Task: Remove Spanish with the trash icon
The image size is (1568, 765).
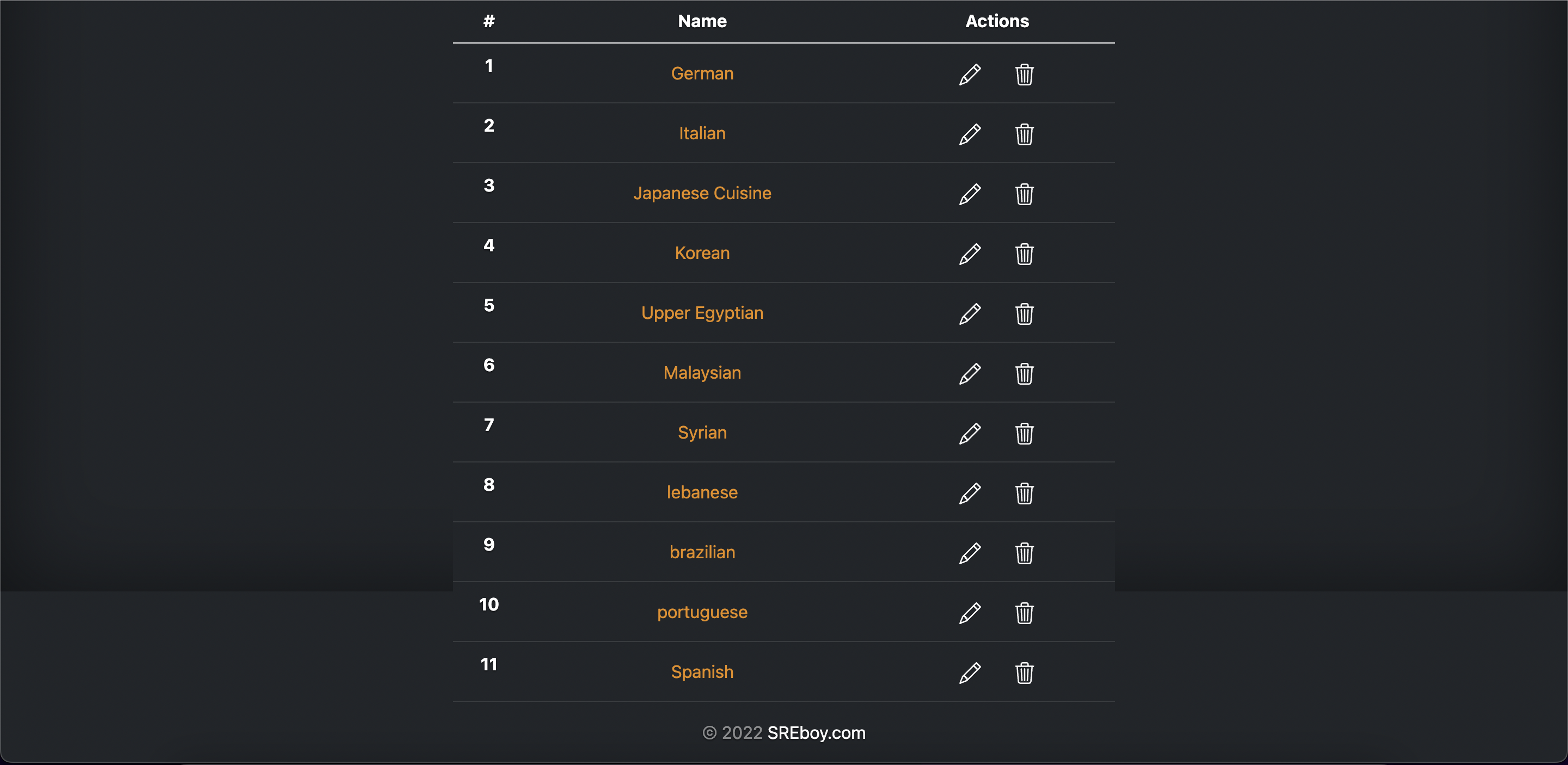Action: [1025, 673]
